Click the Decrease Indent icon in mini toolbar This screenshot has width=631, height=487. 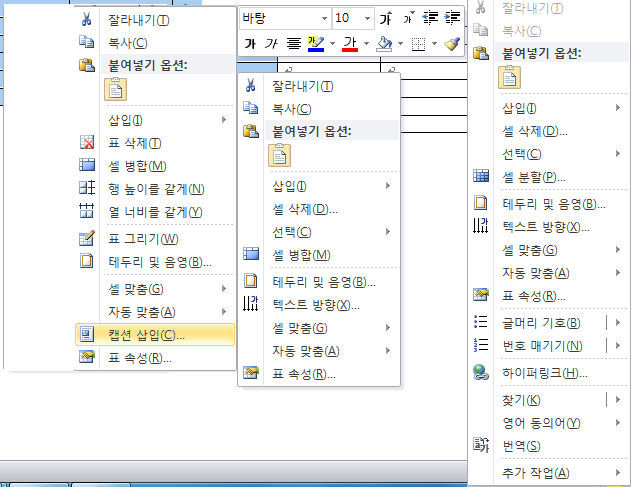click(430, 18)
